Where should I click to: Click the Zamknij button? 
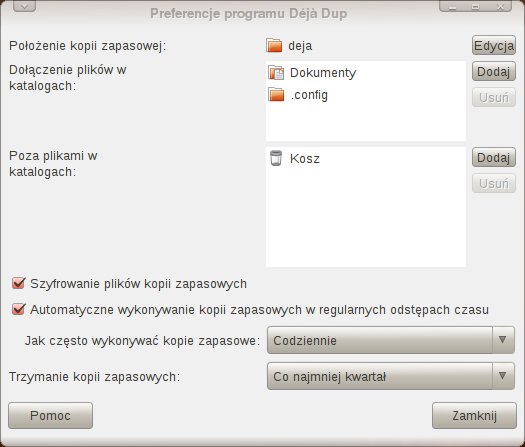click(474, 416)
